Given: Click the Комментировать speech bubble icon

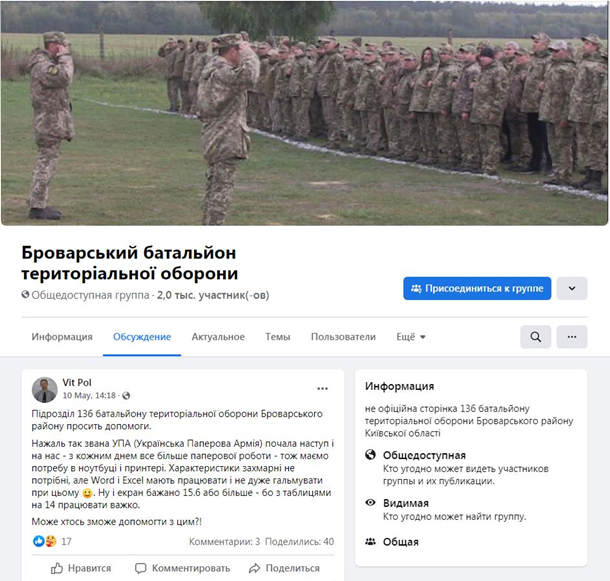Looking at the screenshot, I should pos(140,569).
